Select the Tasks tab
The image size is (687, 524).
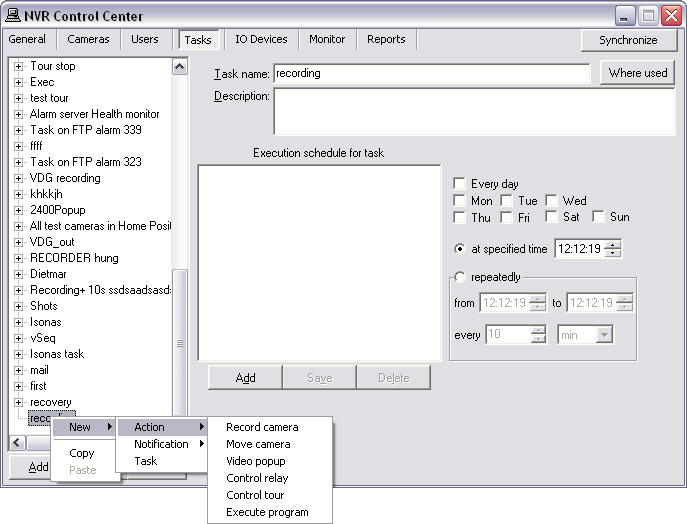point(198,40)
